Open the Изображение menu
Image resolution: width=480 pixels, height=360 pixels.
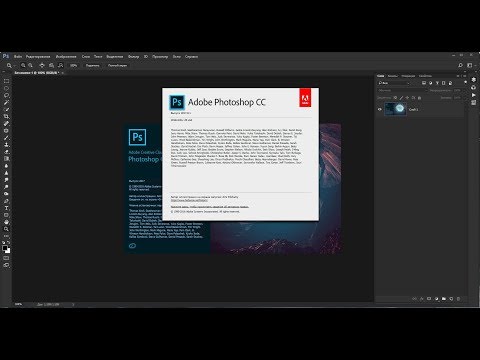[66, 57]
